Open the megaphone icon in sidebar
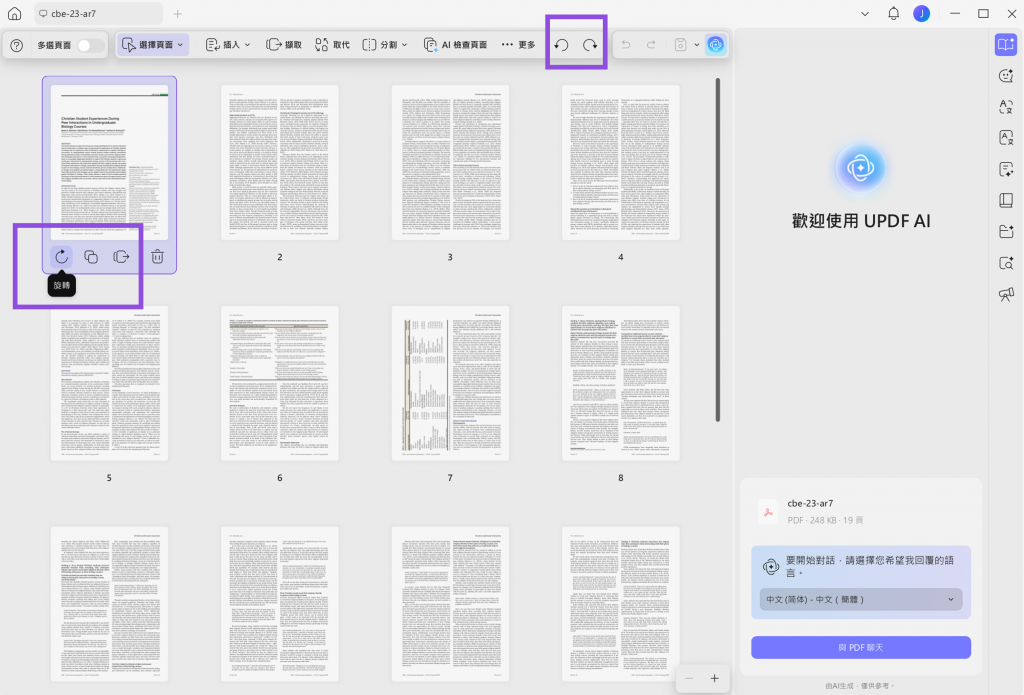 [1006, 294]
